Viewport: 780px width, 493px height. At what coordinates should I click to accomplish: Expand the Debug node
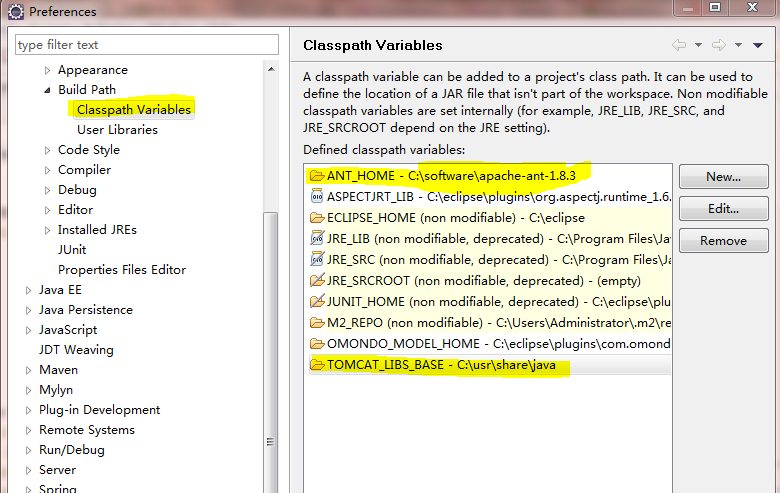tap(47, 190)
